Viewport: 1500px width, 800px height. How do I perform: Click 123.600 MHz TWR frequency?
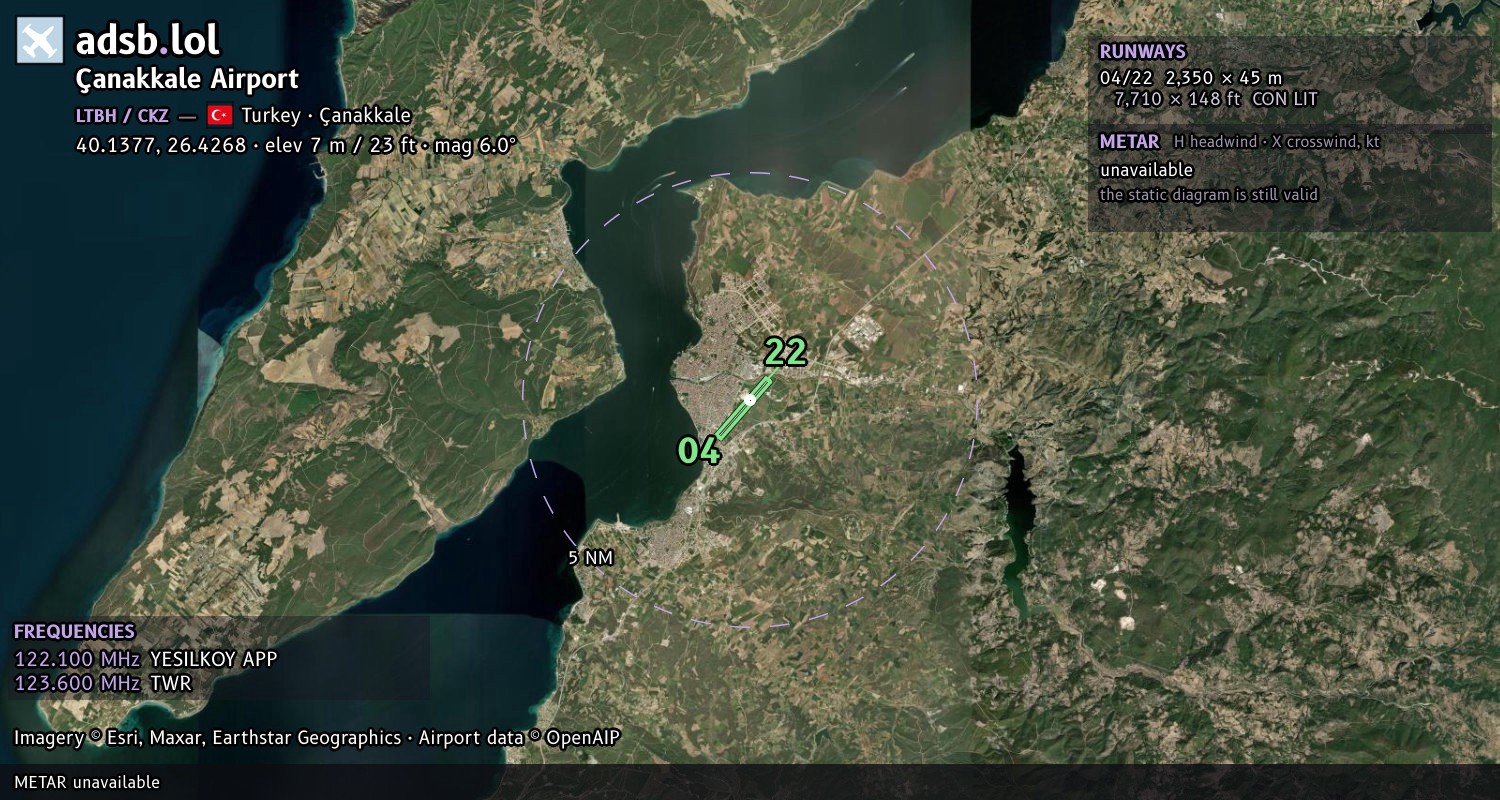click(103, 683)
